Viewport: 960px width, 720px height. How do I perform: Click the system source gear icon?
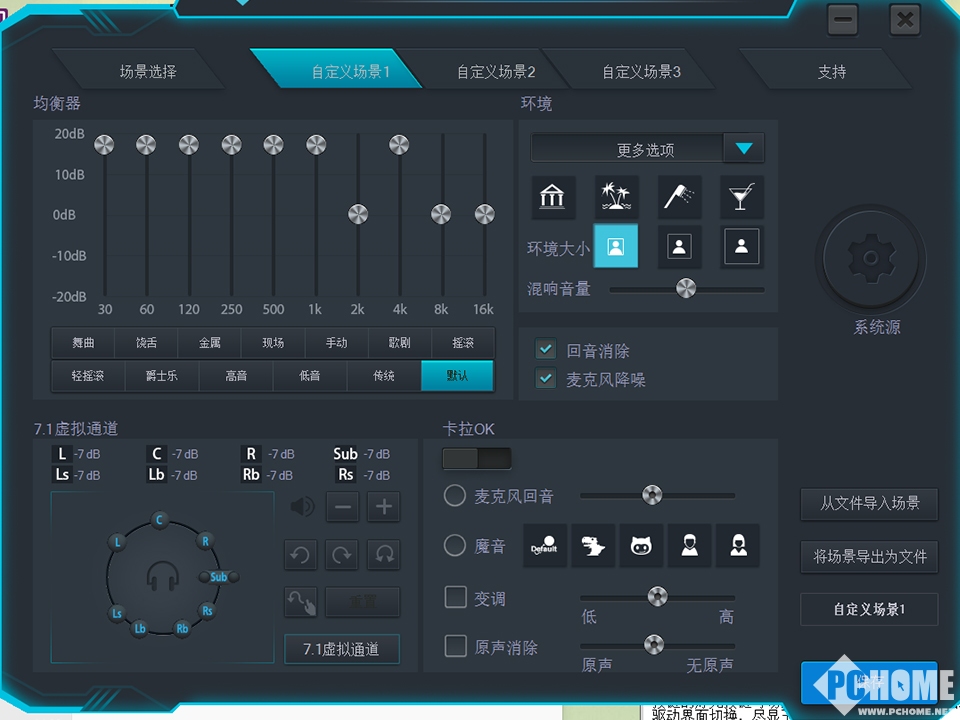[869, 258]
